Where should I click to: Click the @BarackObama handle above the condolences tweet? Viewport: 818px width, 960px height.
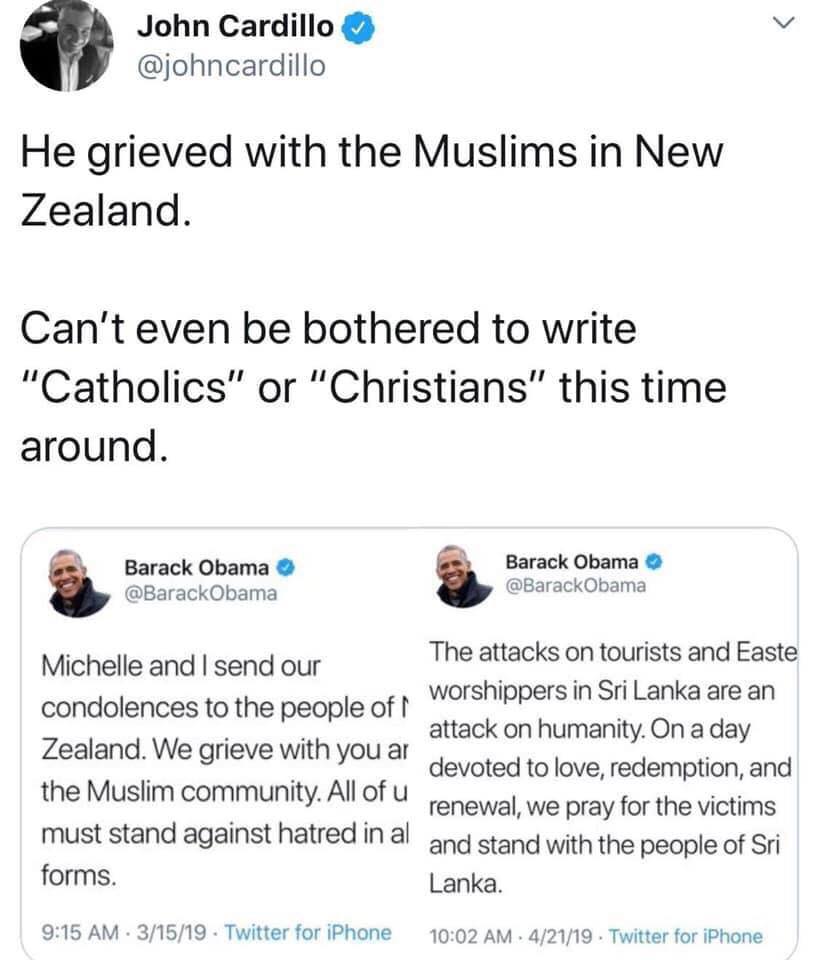pyautogui.click(x=200, y=594)
